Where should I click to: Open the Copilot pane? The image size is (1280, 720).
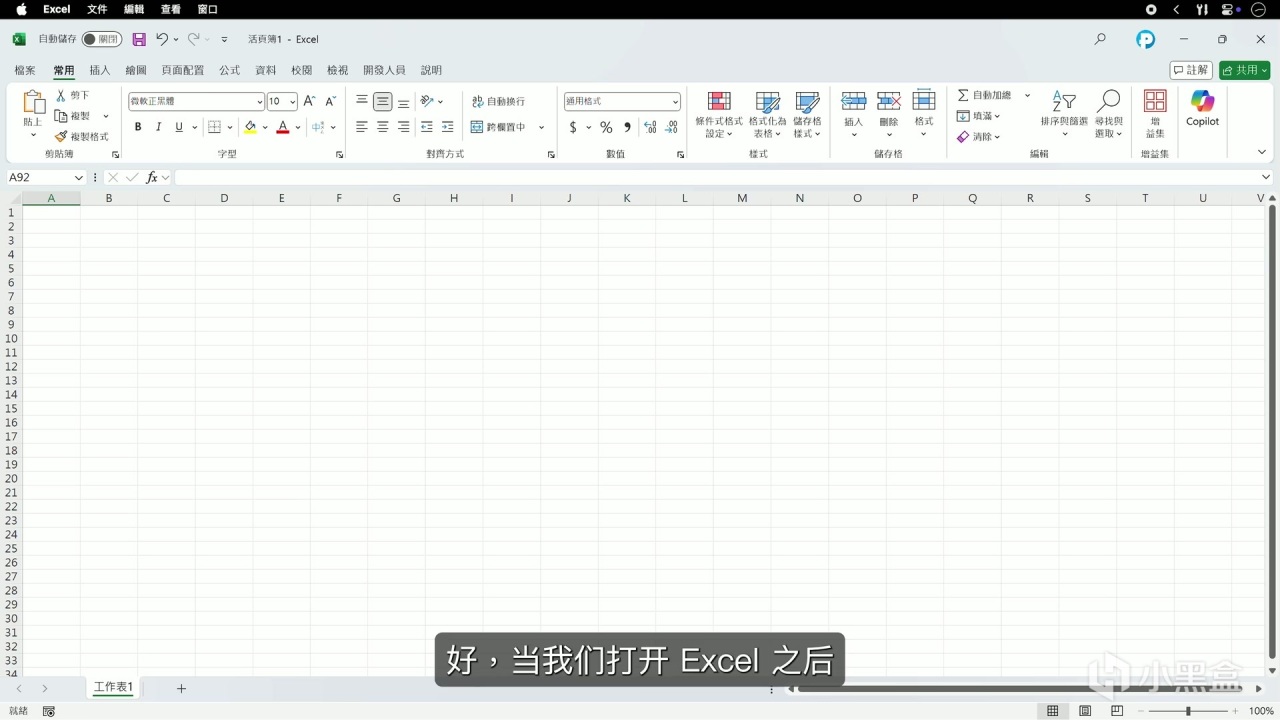(x=1202, y=108)
